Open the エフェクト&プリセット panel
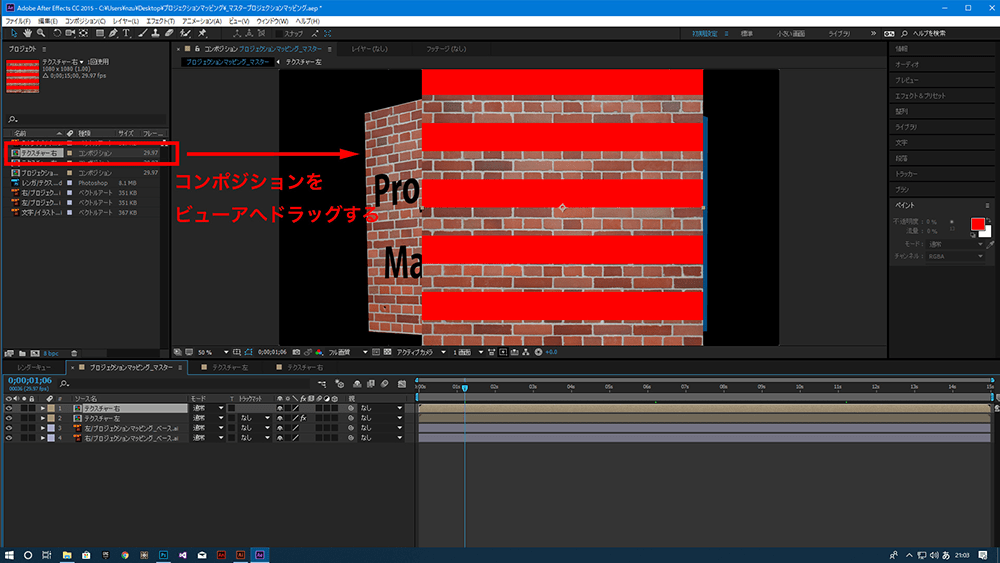The width and height of the screenshot is (1000, 563). pyautogui.click(x=917, y=95)
